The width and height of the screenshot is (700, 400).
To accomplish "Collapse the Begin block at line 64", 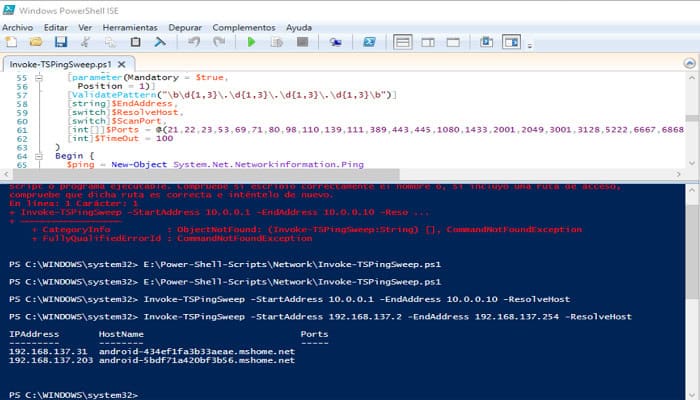I will click(x=39, y=156).
